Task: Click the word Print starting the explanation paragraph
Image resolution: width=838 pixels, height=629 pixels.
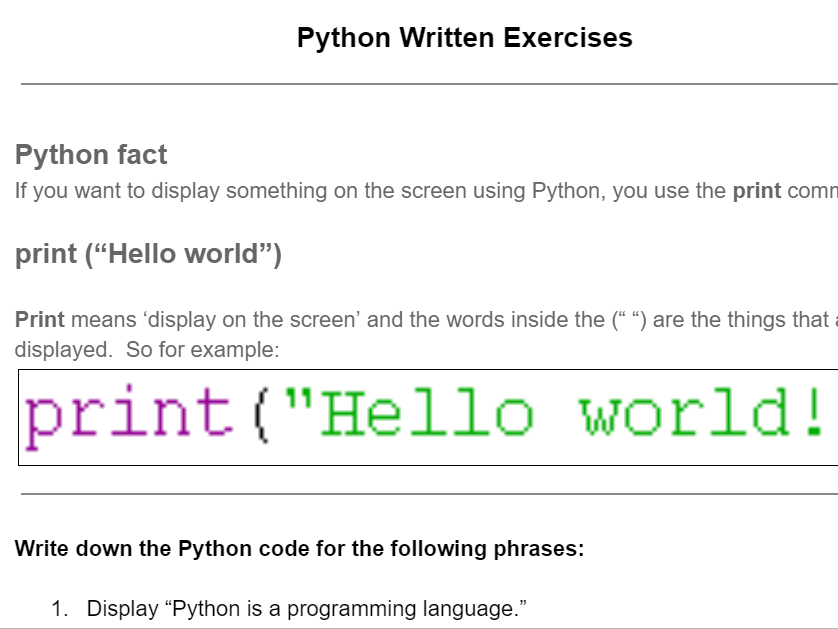Action: click(x=38, y=319)
